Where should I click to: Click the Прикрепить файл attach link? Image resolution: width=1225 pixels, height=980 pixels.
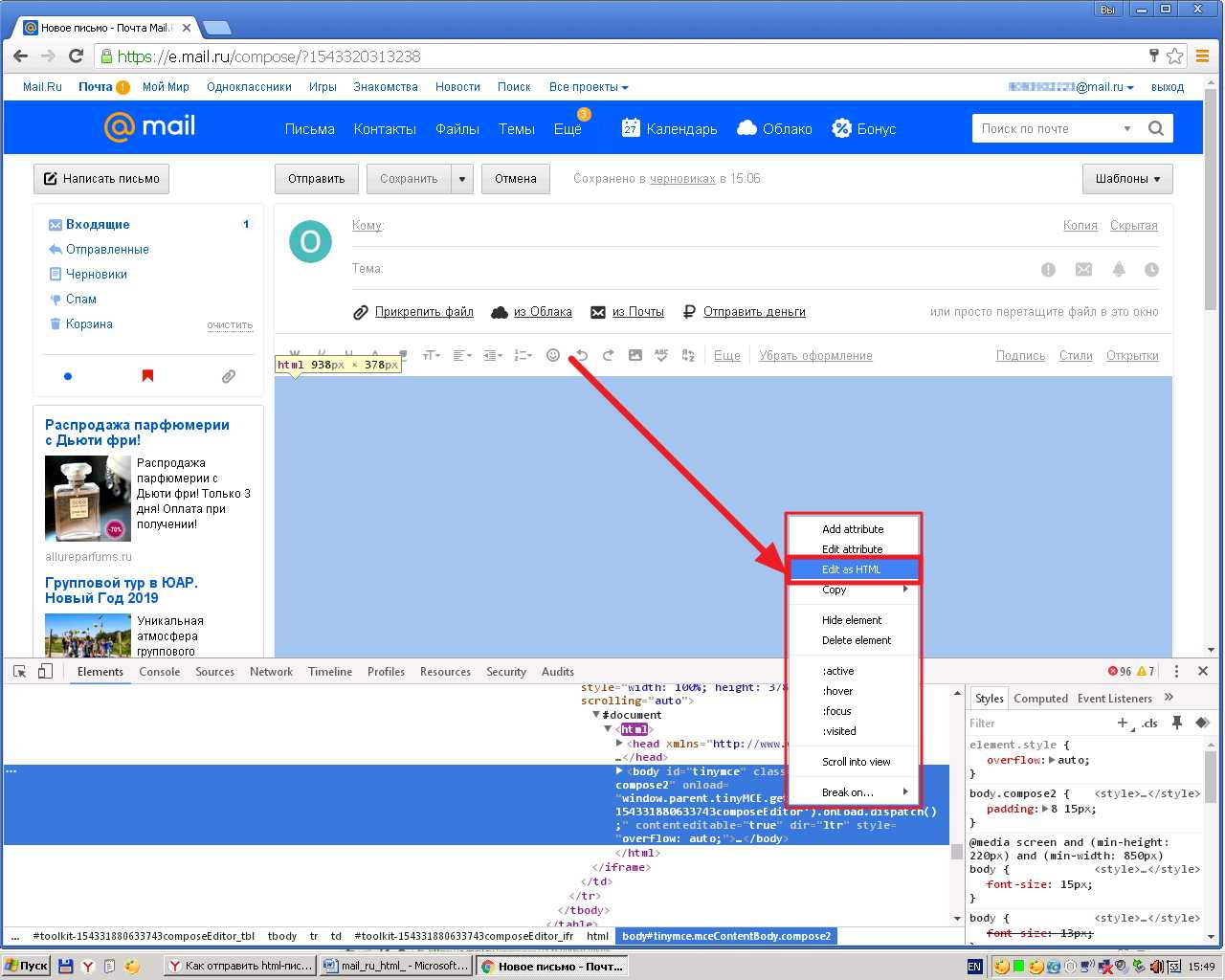point(424,312)
